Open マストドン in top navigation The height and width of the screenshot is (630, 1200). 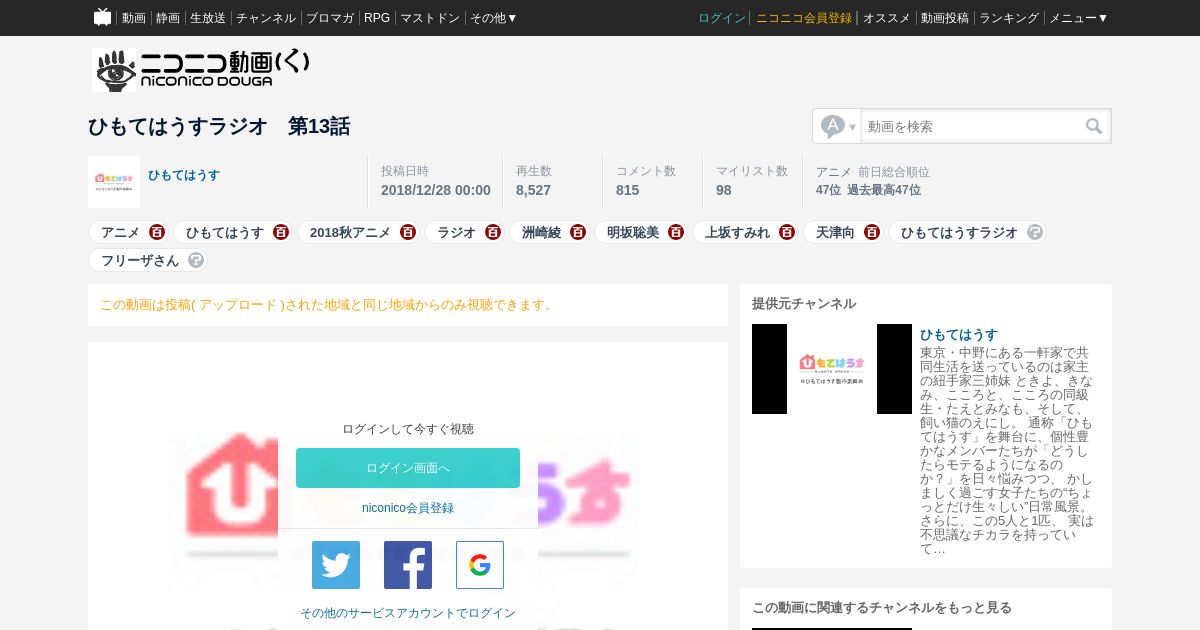tap(430, 18)
